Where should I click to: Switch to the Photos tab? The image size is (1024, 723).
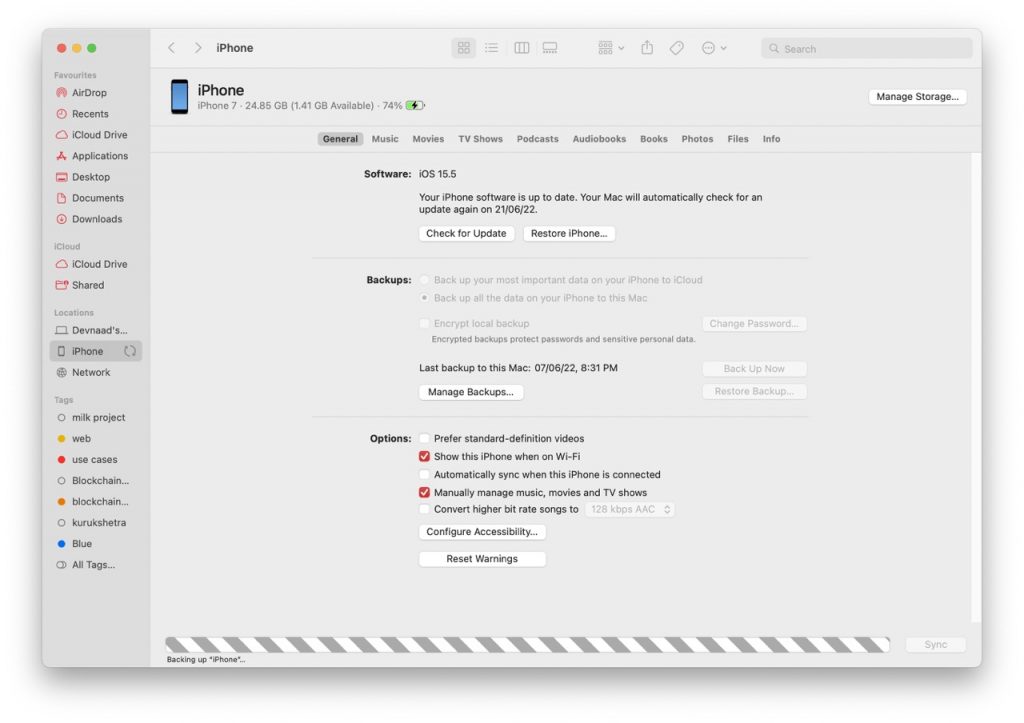[x=697, y=138]
